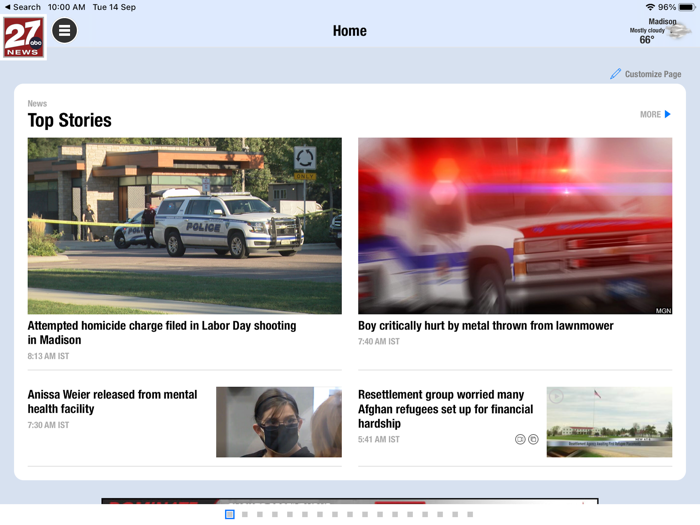
Task: Tap the Home page title
Action: click(350, 31)
